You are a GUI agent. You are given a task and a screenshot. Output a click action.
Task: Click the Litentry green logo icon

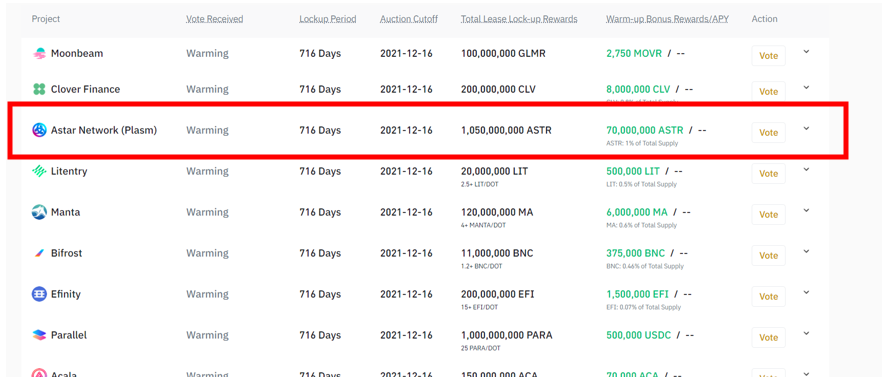click(39, 172)
